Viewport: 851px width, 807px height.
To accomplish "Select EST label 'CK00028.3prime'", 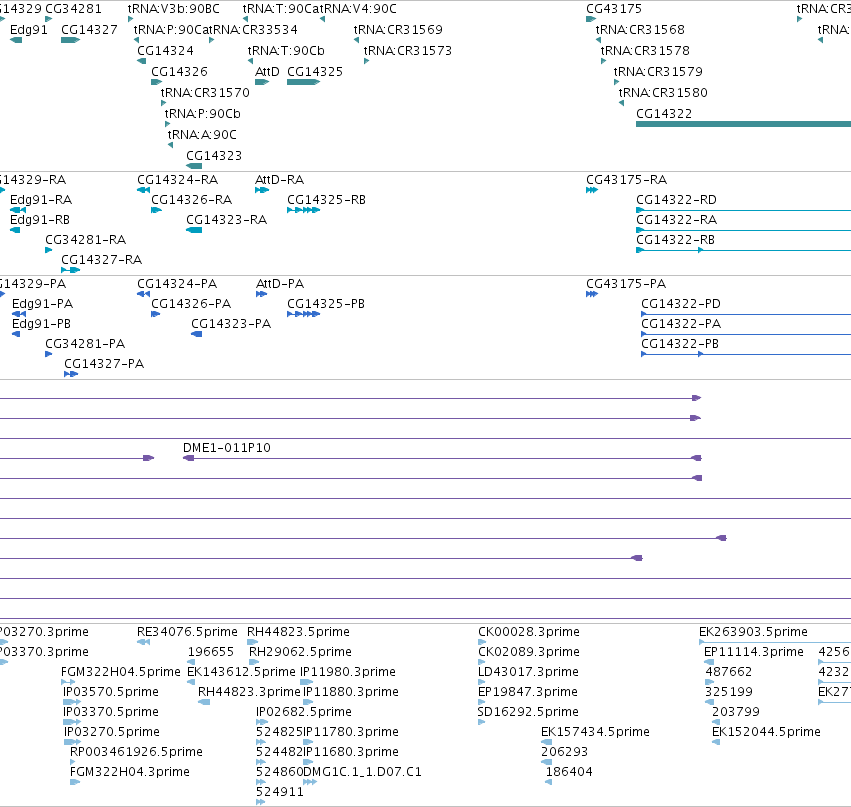I will tap(529, 632).
